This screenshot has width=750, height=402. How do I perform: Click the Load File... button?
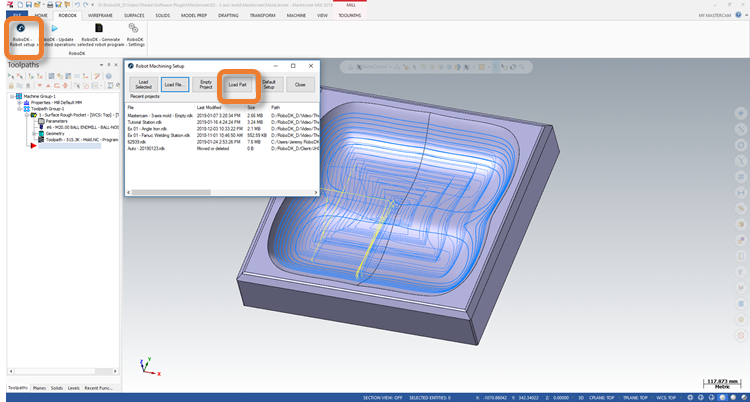click(x=174, y=85)
